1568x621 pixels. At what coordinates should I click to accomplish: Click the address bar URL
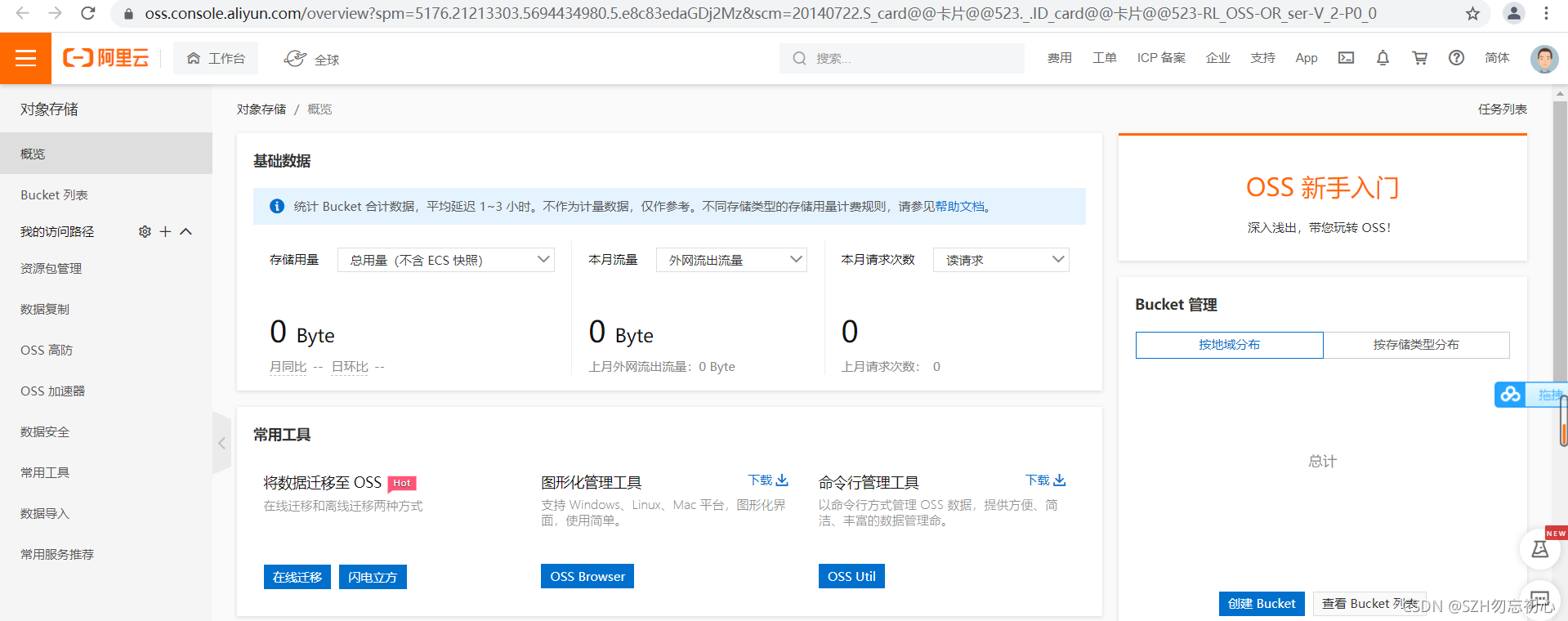(761, 13)
